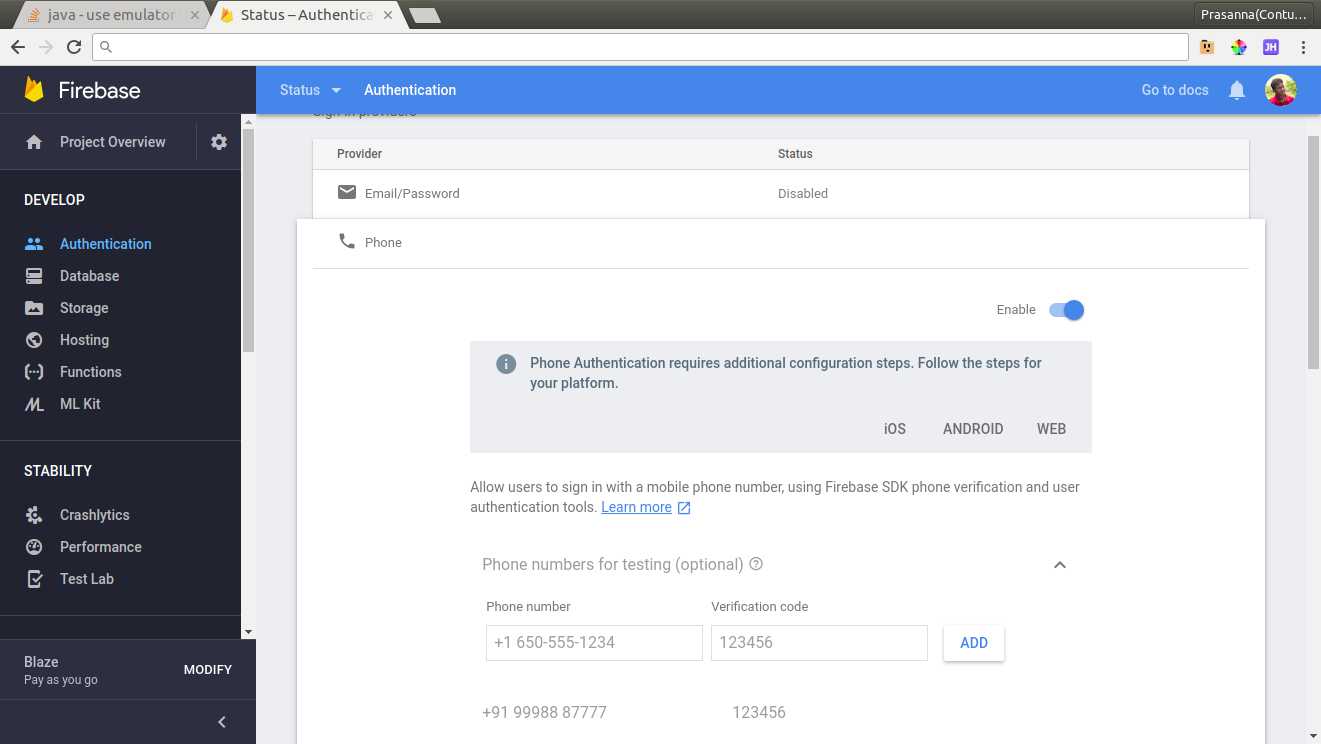Screen dimensions: 1321x744
Task: Click the ADD button
Action: pyautogui.click(x=973, y=643)
